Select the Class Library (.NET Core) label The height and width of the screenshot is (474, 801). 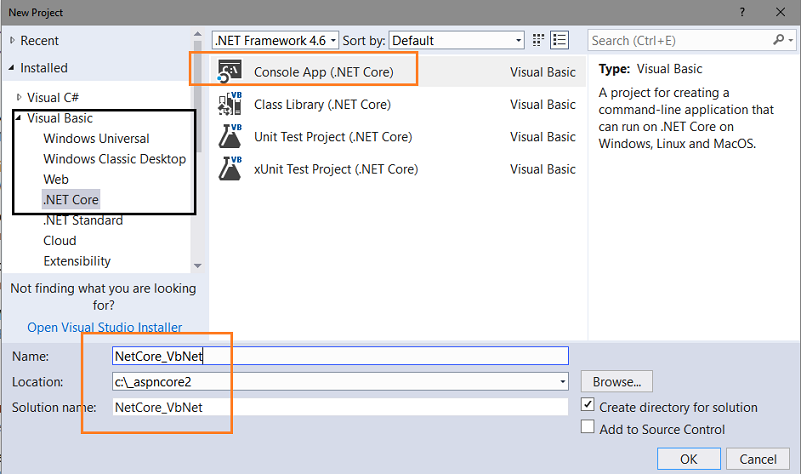click(x=322, y=104)
